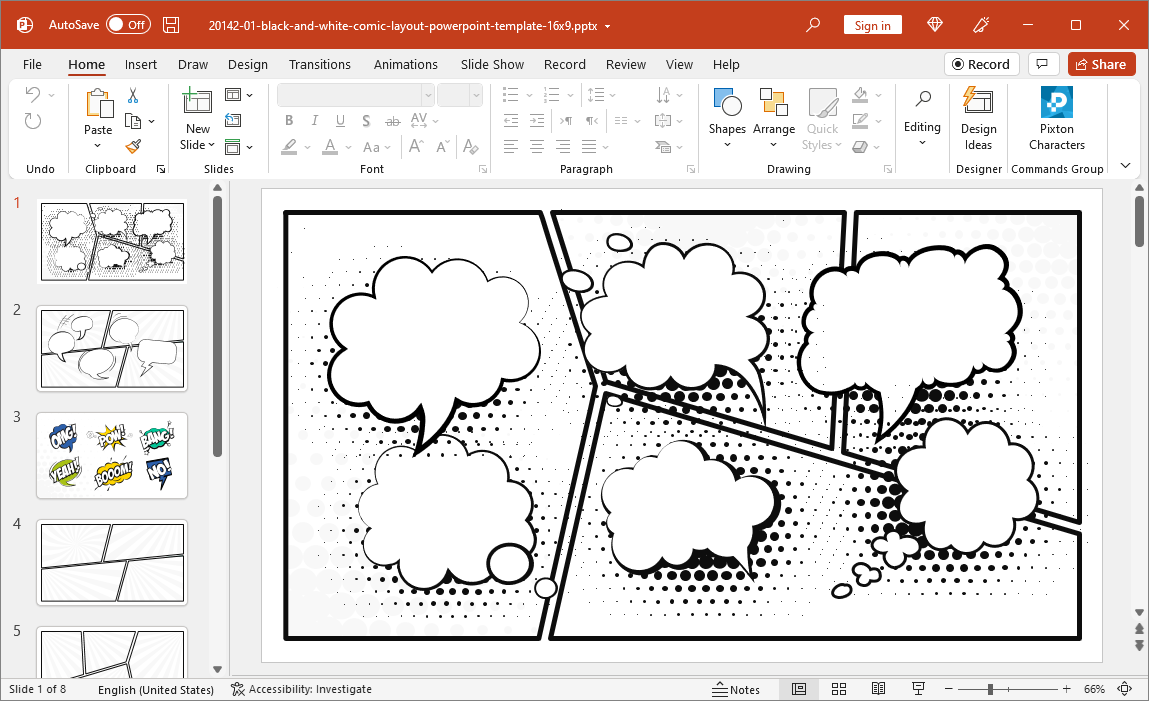Toggle Underline formatting
Screen dimensions: 1149x701
(x=340, y=120)
